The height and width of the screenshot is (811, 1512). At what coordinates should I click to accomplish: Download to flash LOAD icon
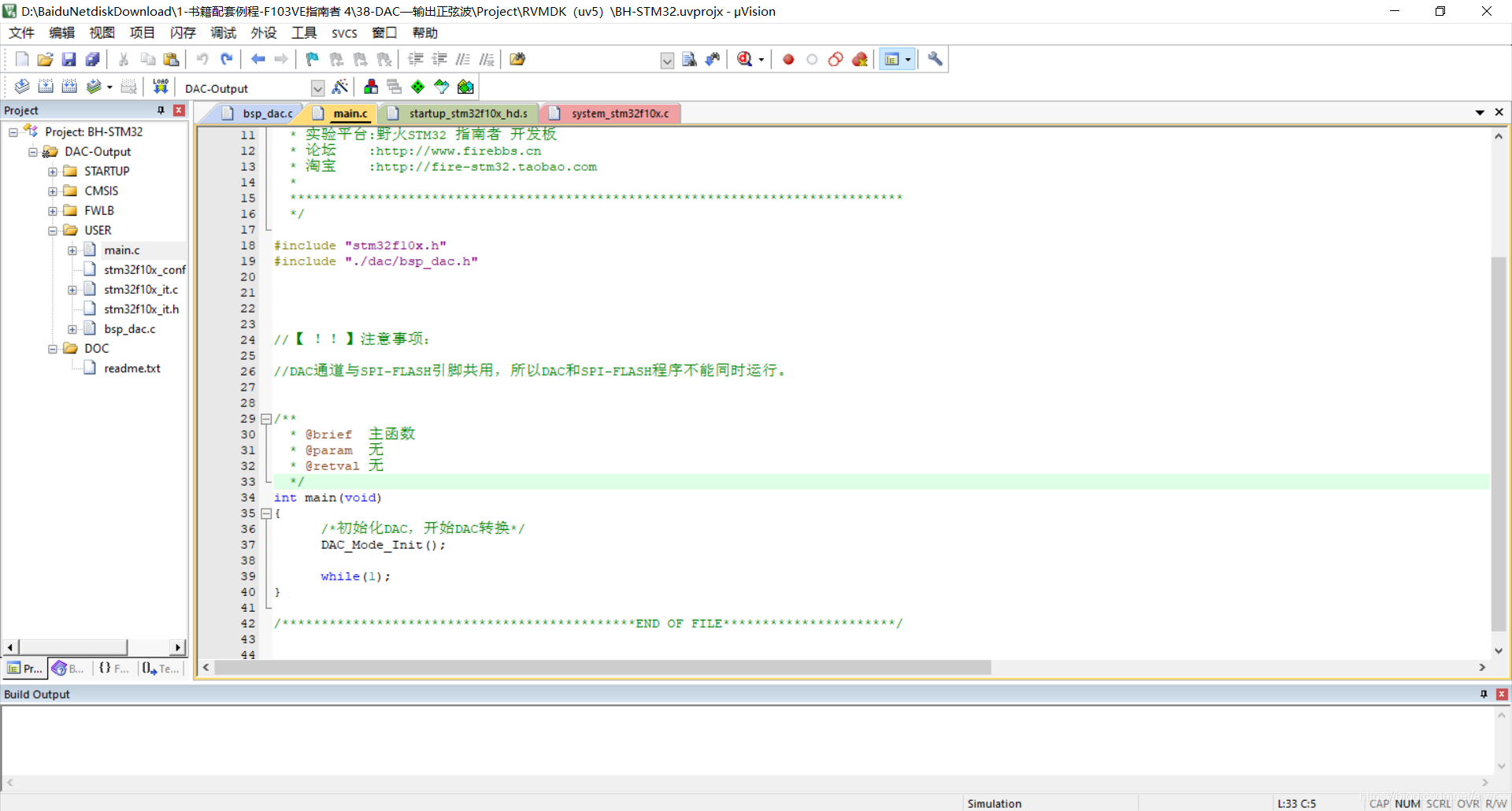click(161, 87)
